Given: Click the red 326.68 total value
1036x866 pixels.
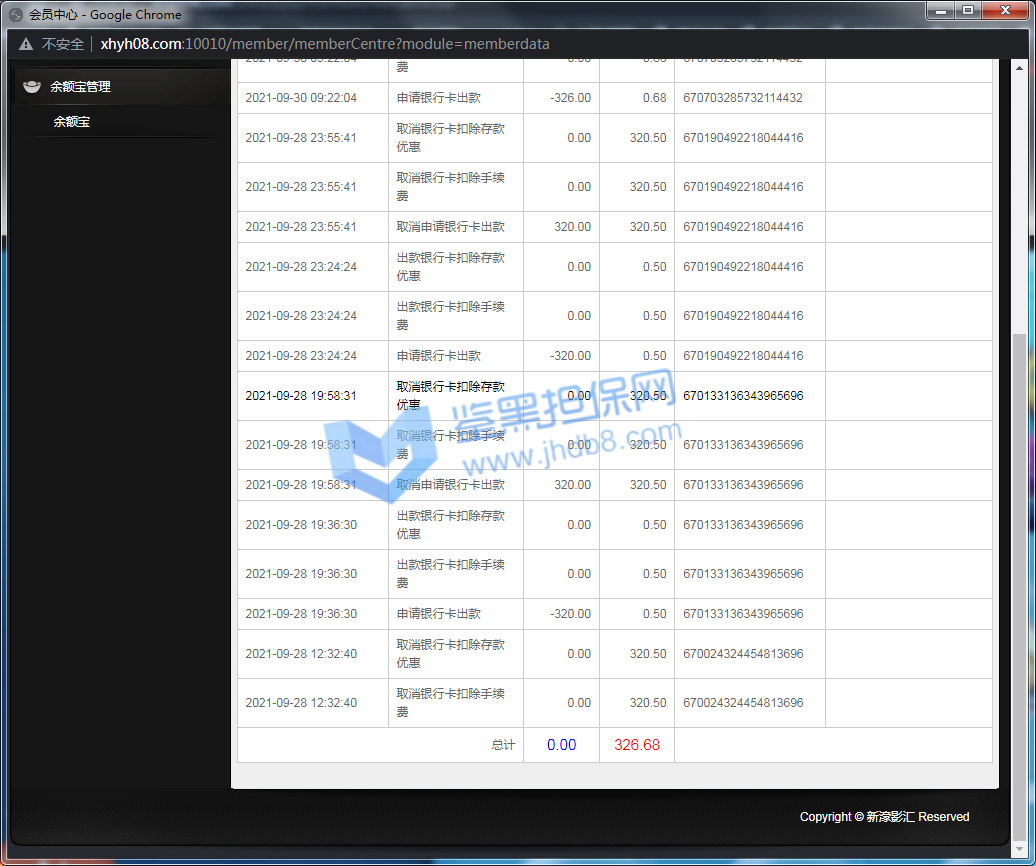Looking at the screenshot, I should coord(637,745).
